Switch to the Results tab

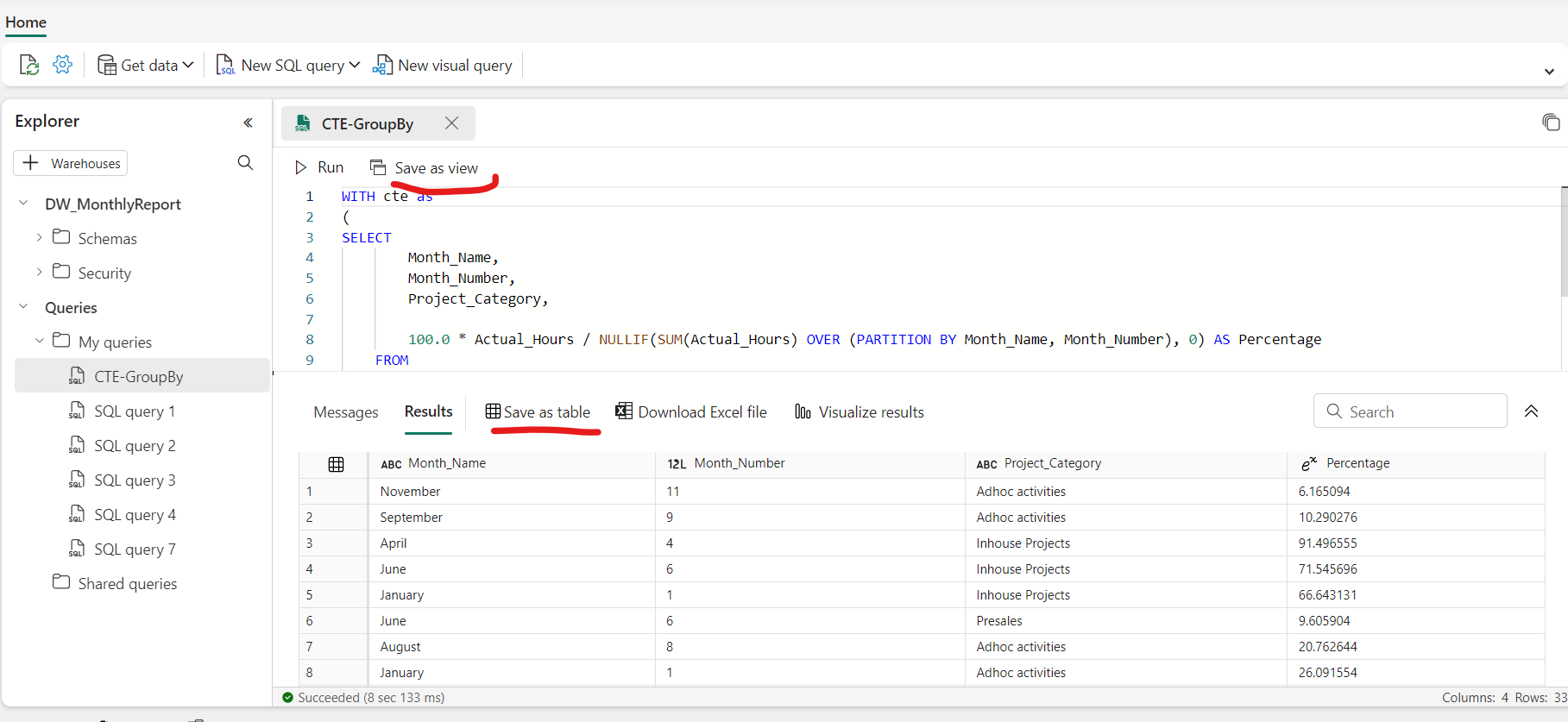(x=429, y=411)
